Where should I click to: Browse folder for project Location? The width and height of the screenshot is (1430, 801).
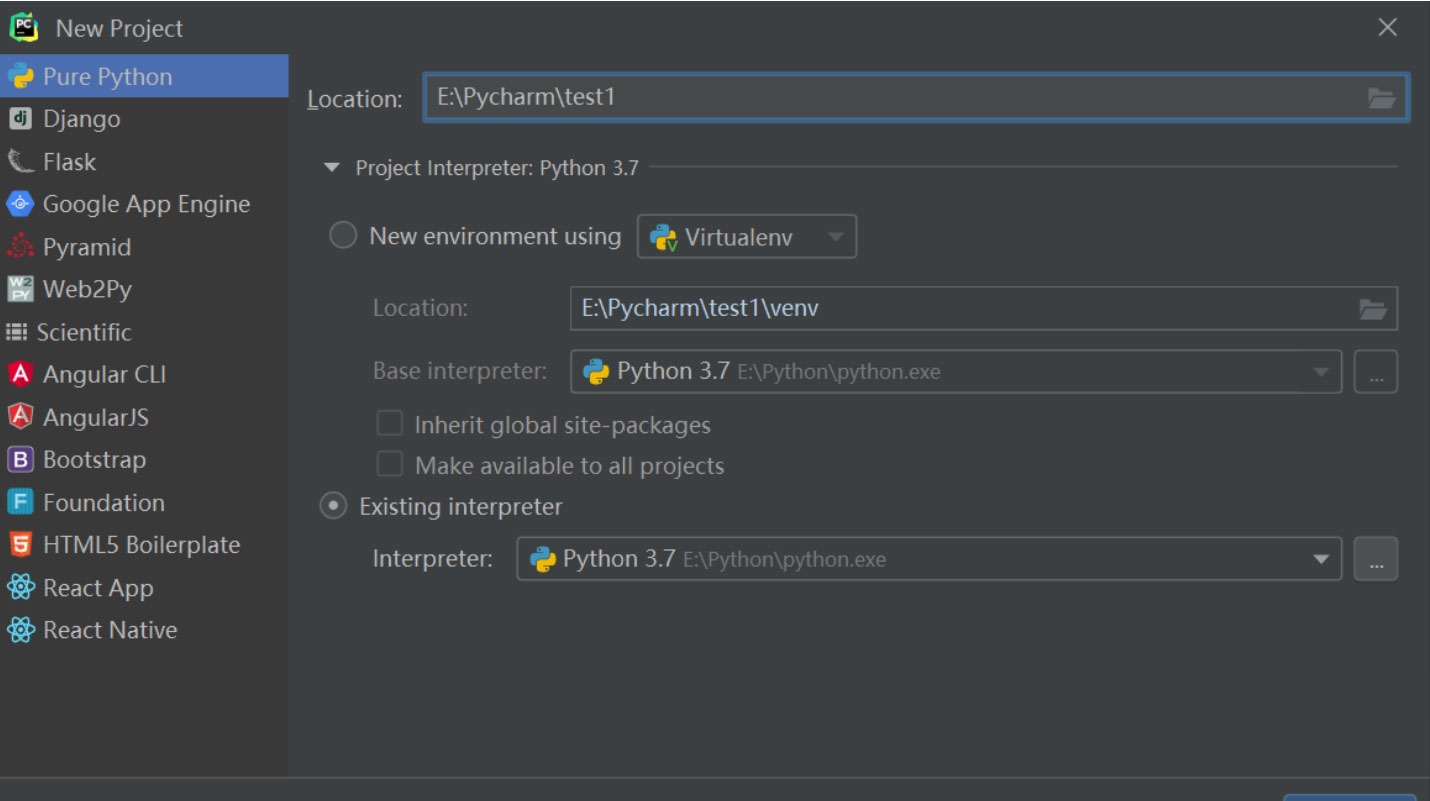[1381, 98]
